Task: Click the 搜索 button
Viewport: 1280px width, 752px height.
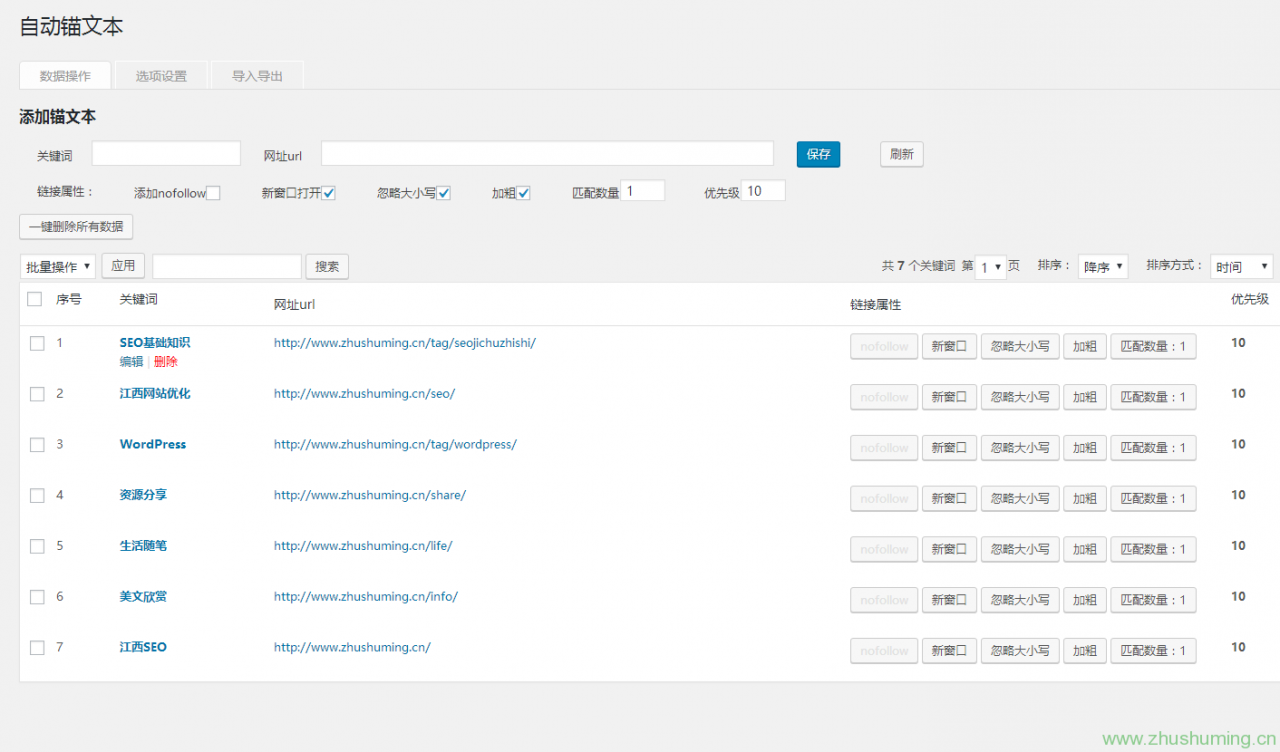Action: (x=327, y=266)
